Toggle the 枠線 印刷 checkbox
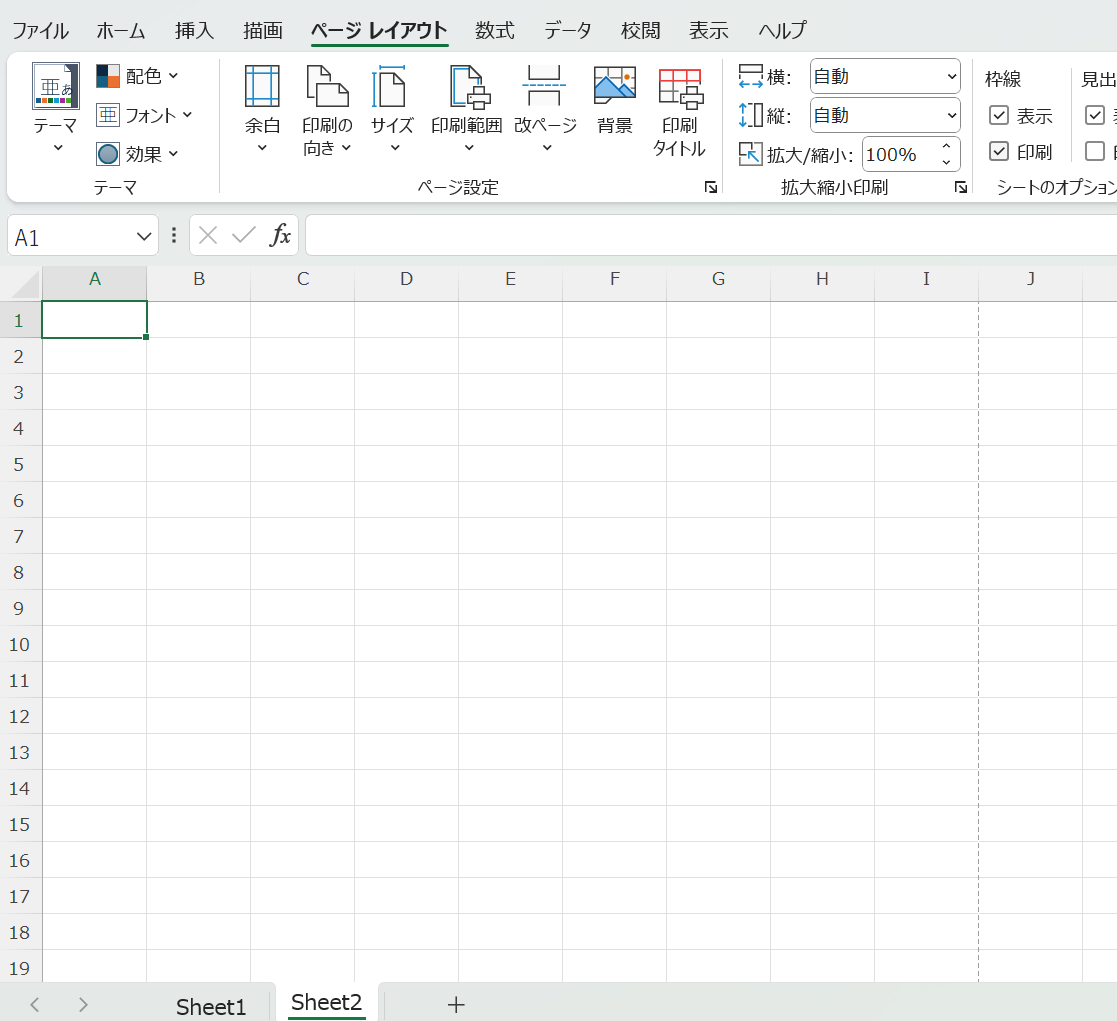1117x1021 pixels. pos(998,152)
